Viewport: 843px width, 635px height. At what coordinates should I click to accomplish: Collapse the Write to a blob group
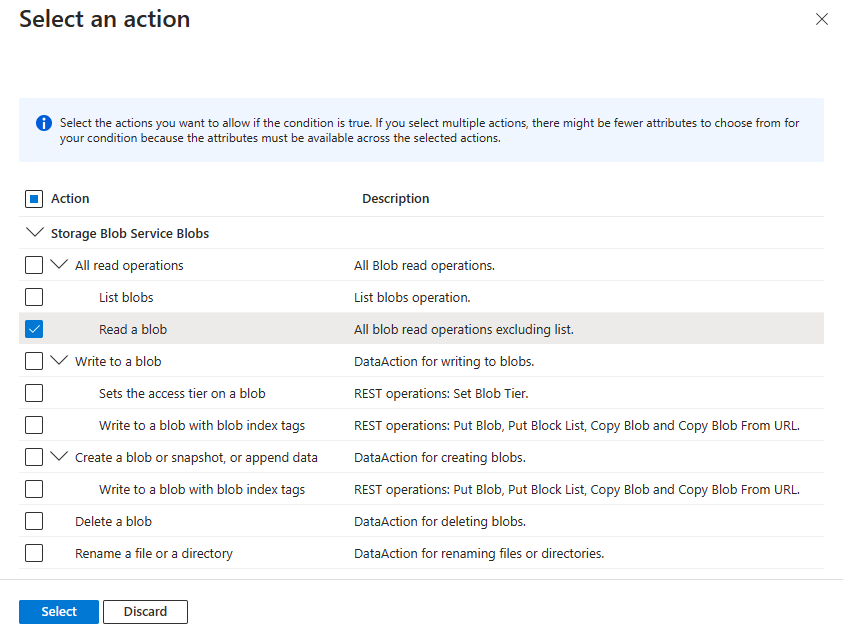(58, 360)
